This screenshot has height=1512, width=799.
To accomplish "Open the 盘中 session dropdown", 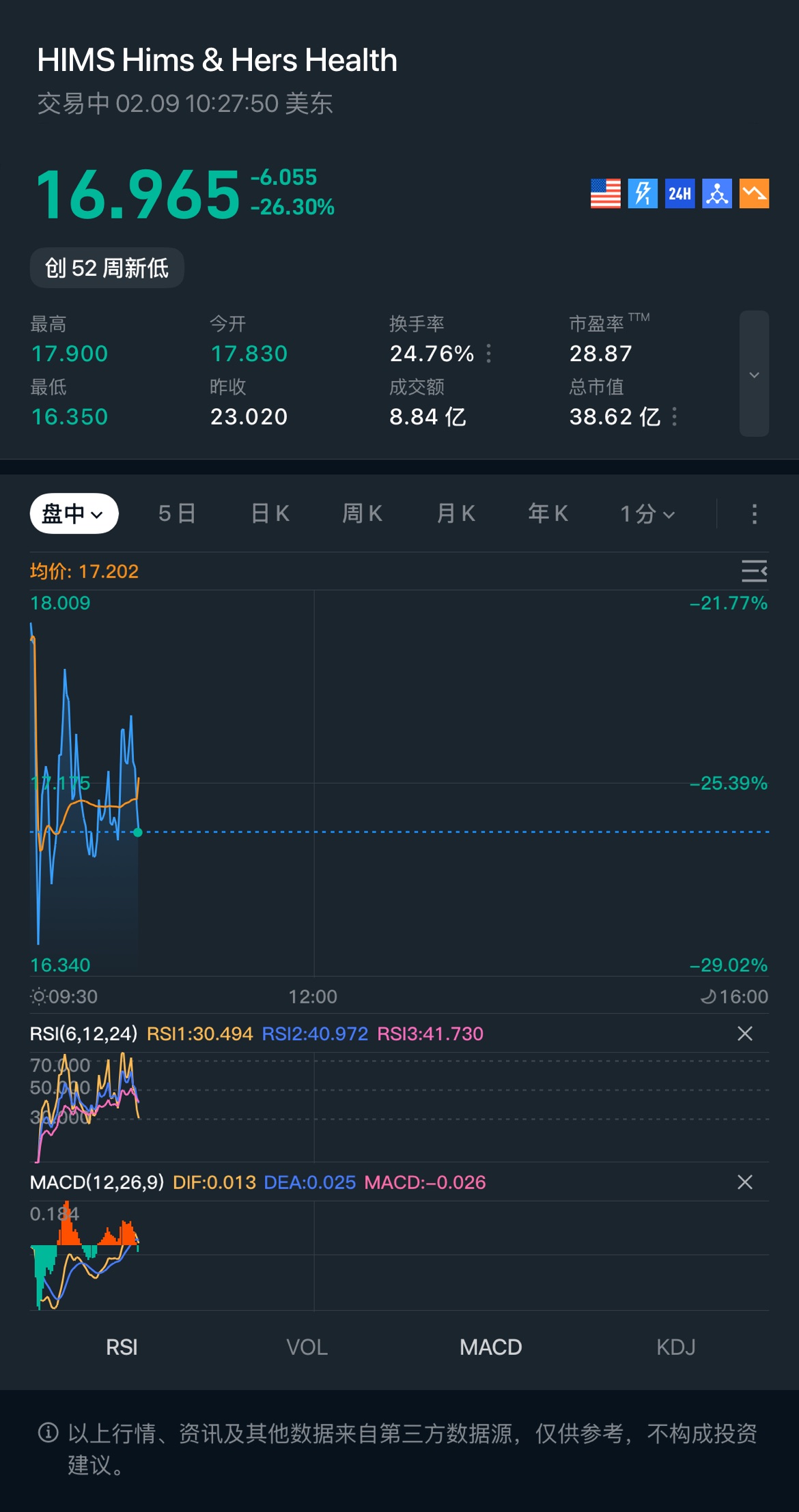I will pos(74,513).
